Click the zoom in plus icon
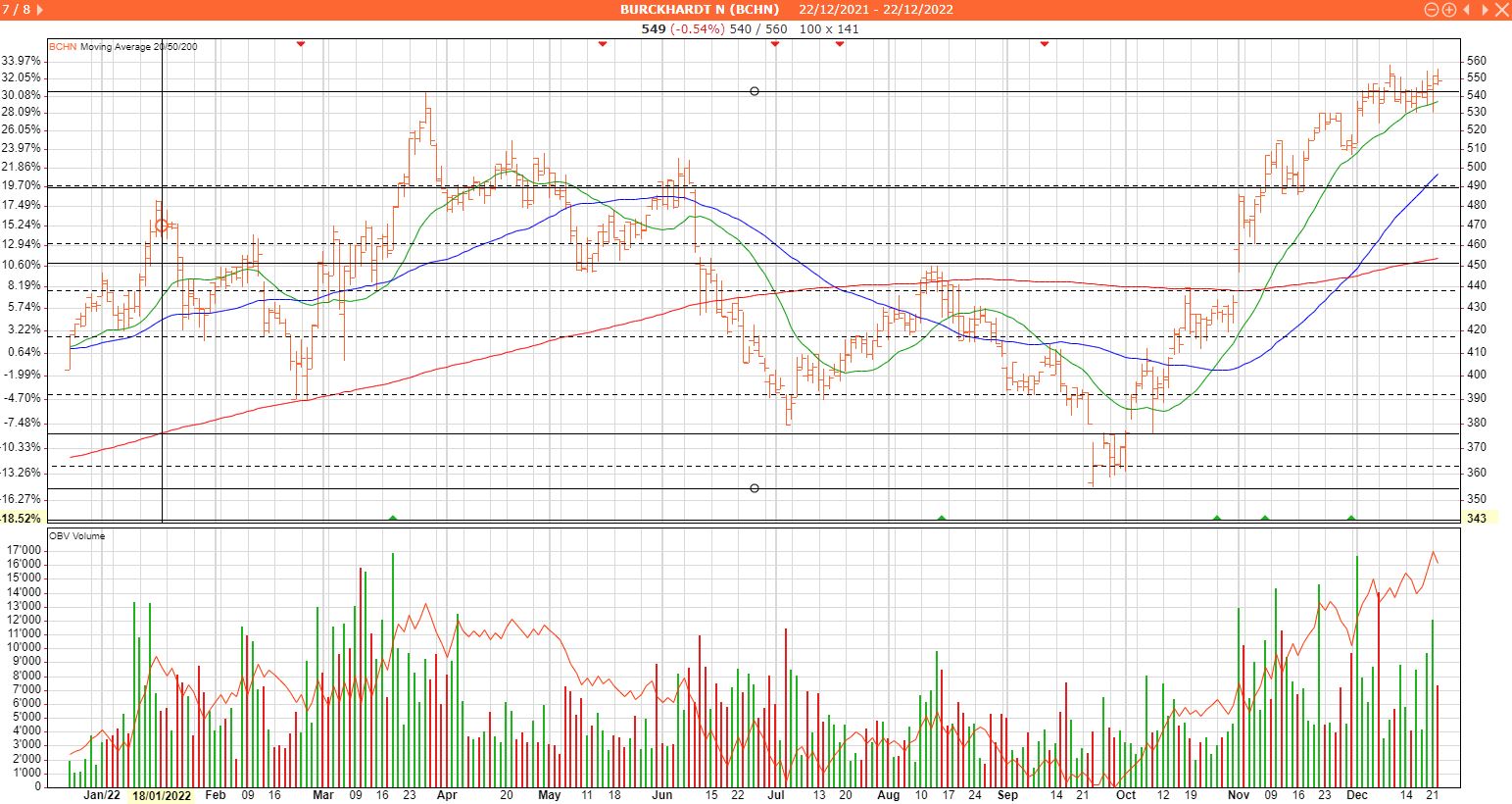The image size is (1512, 804). (1448, 10)
